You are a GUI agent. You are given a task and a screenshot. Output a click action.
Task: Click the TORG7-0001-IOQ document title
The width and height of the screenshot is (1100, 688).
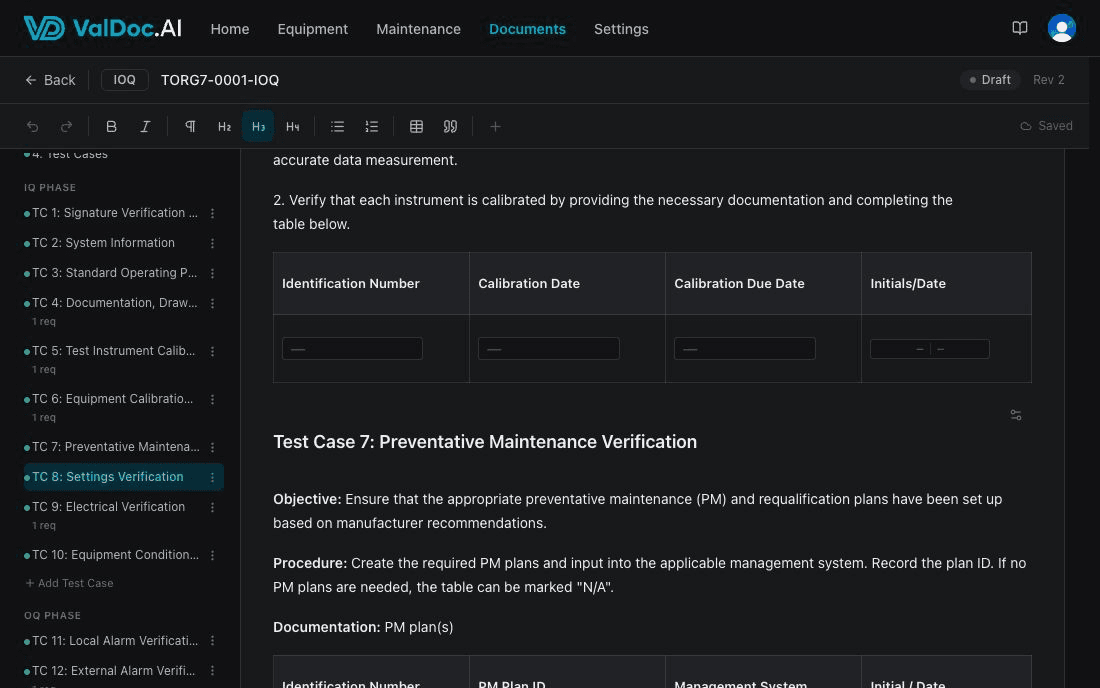220,80
